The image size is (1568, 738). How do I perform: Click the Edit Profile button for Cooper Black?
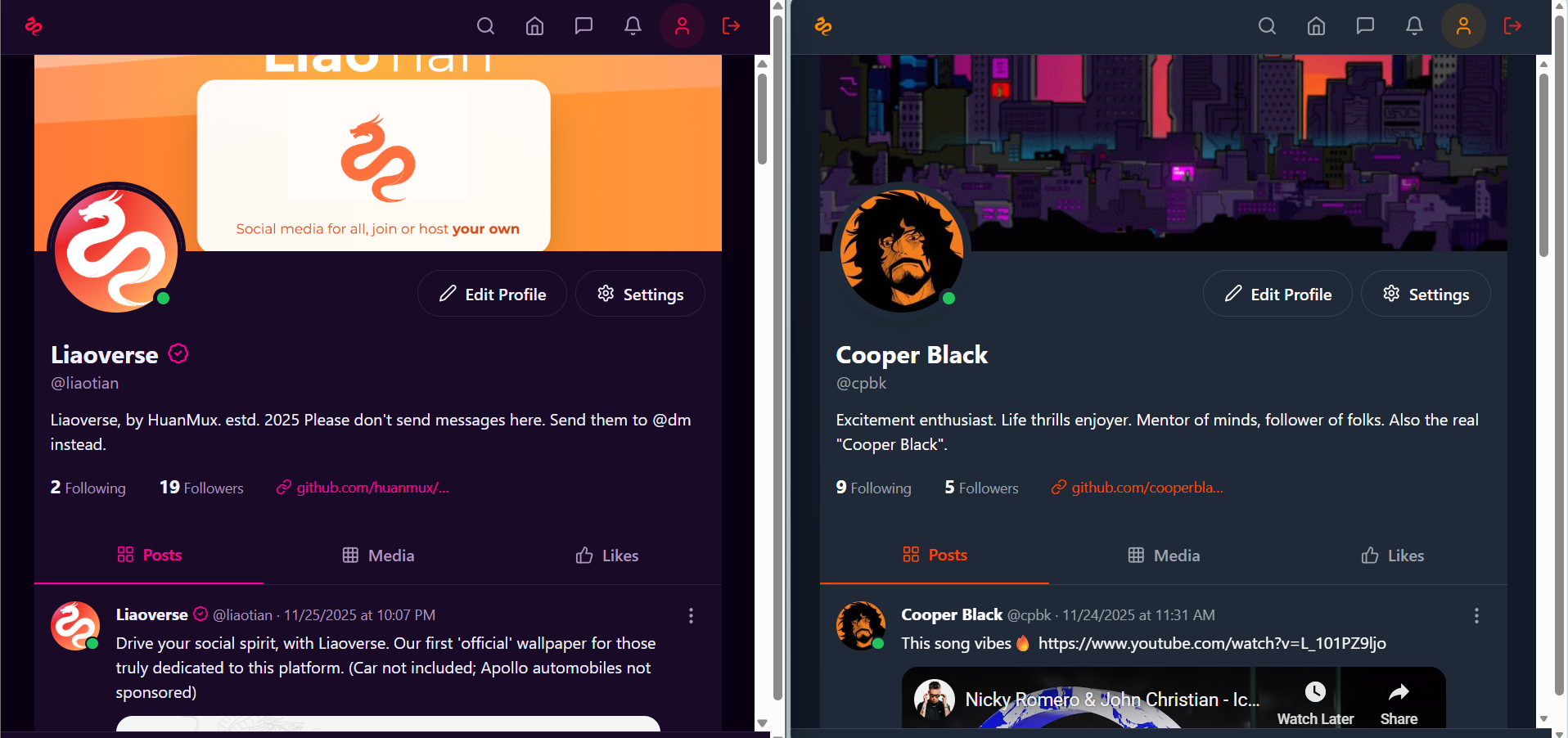[x=1277, y=293]
